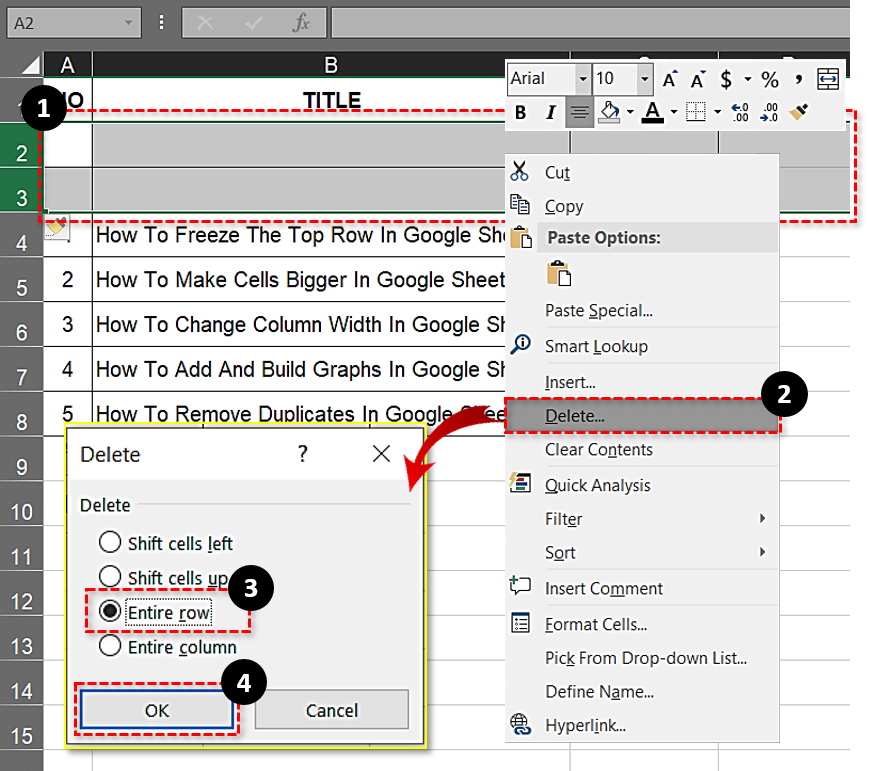Open the accounting format dropdown arrow

[x=748, y=79]
